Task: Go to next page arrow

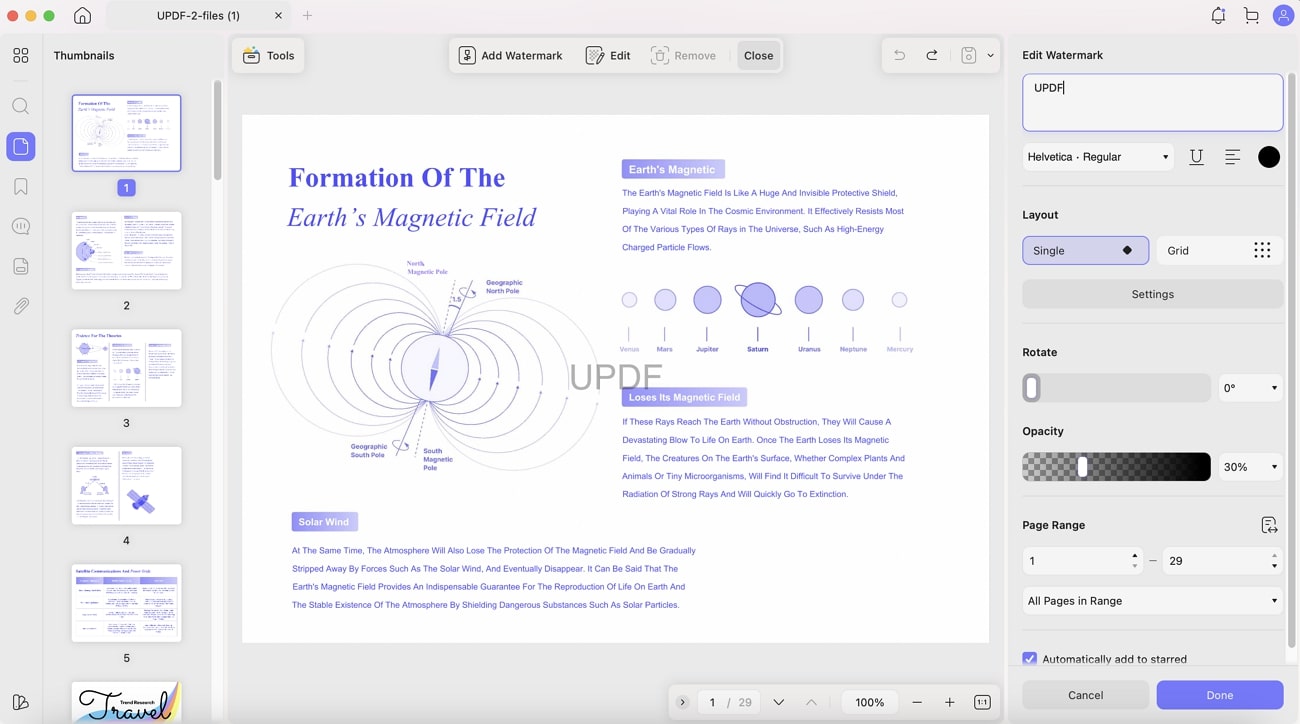Action: click(x=778, y=702)
